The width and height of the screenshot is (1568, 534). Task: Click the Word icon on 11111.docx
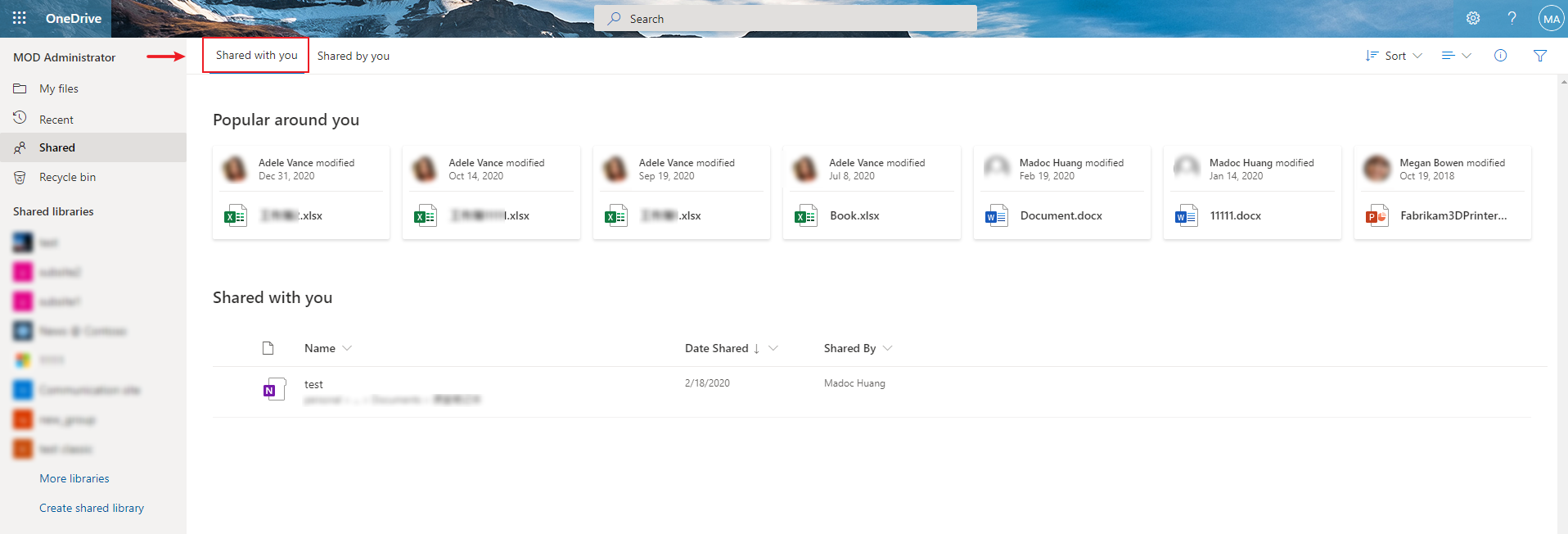1186,216
